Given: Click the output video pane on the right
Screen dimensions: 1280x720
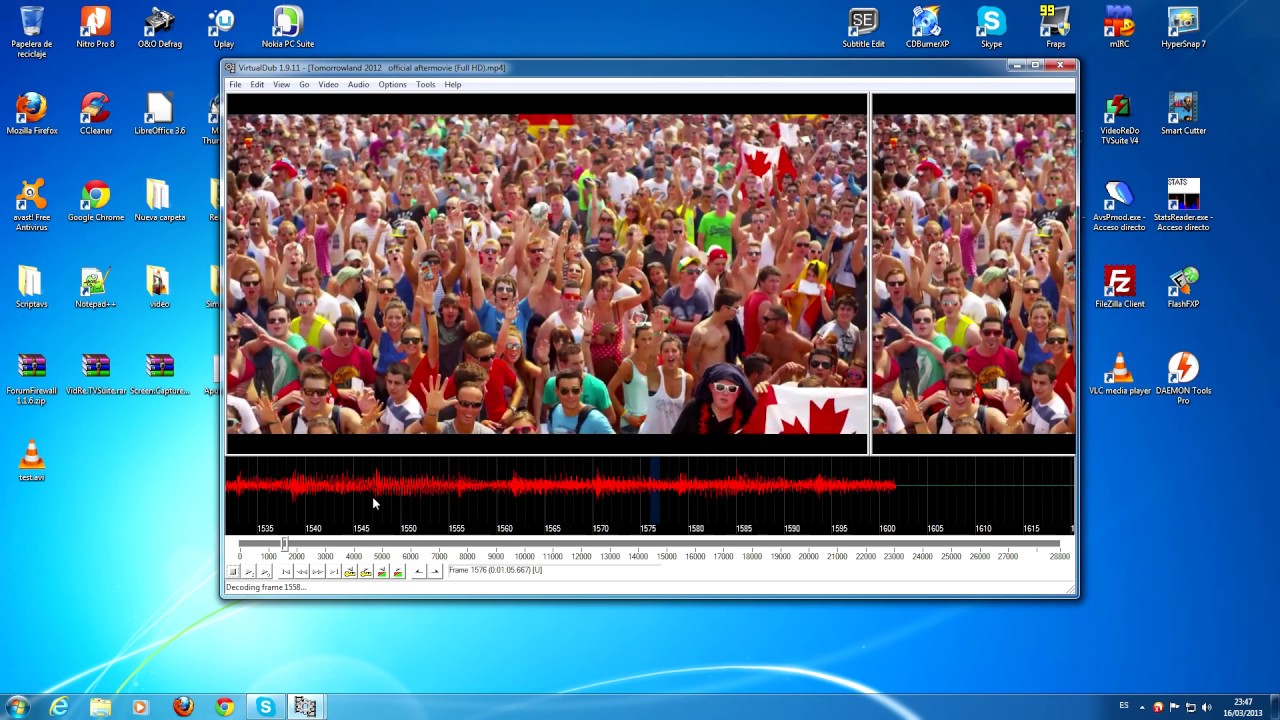Looking at the screenshot, I should pos(974,273).
